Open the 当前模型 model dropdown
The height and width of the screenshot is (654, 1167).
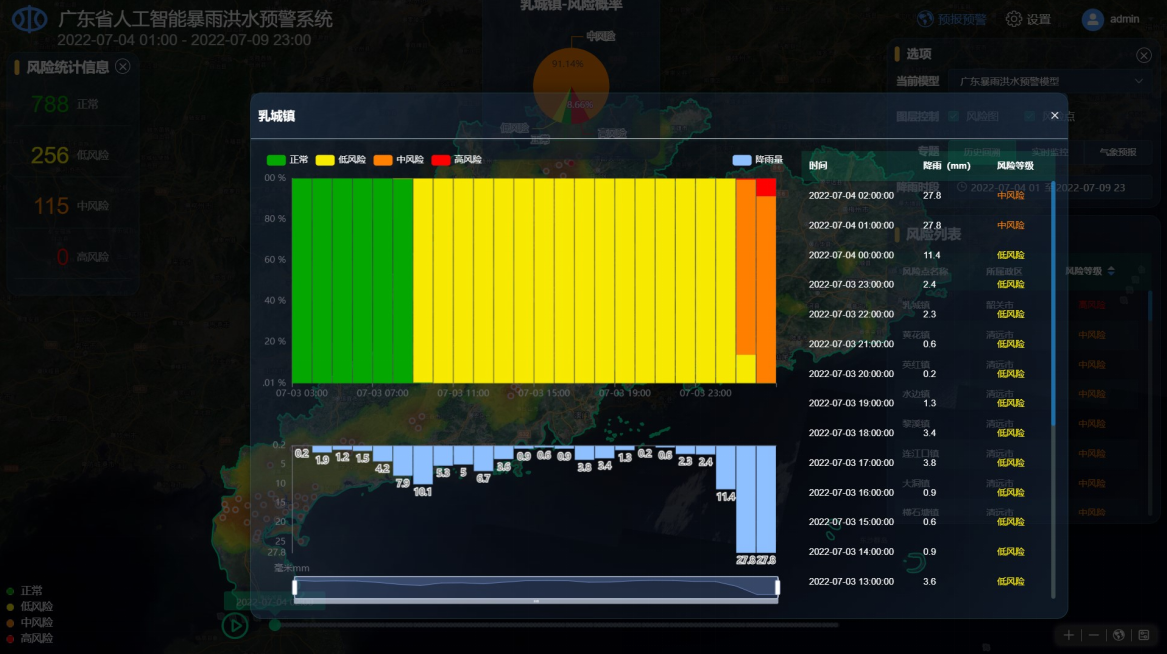click(x=1010, y=81)
